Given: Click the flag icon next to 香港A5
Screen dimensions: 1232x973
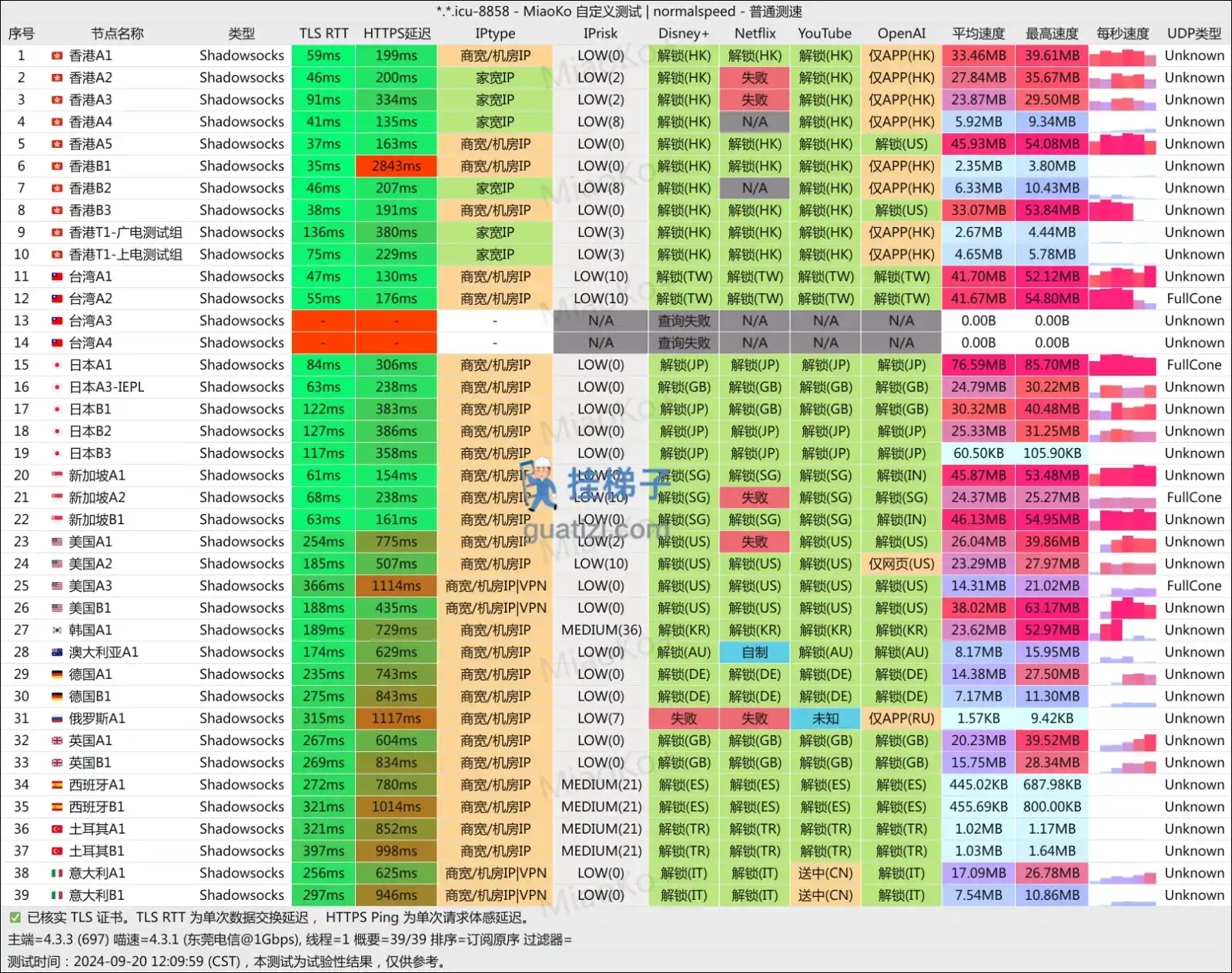Looking at the screenshot, I should point(57,144).
